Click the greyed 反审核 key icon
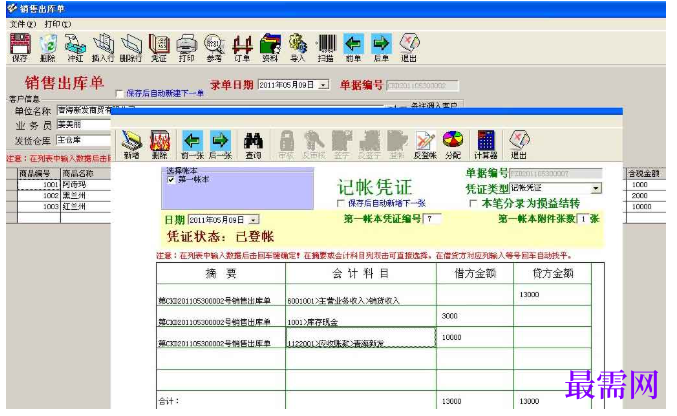The image size is (677, 416). [314, 145]
